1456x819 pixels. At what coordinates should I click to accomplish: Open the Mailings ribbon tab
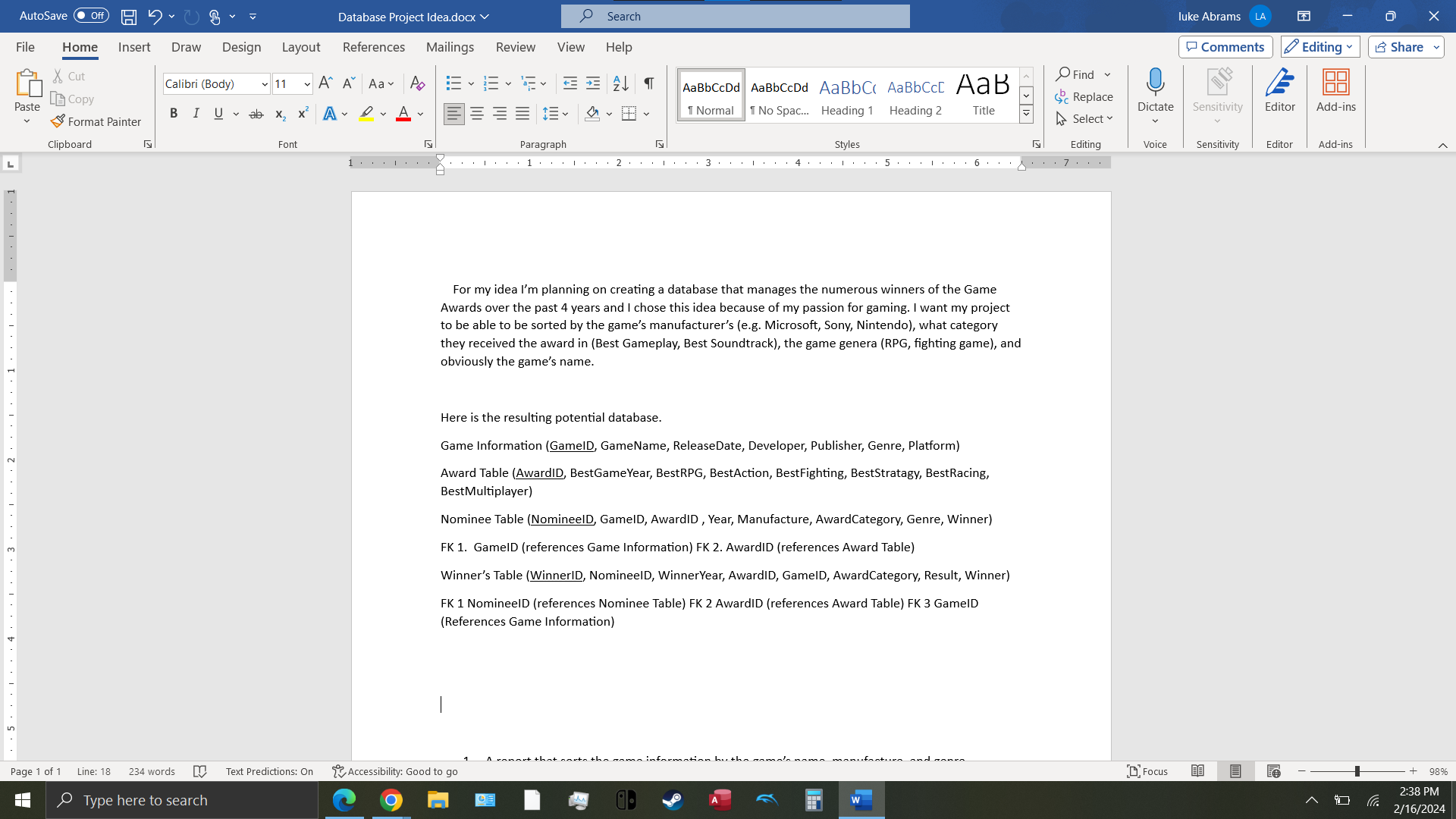[450, 47]
